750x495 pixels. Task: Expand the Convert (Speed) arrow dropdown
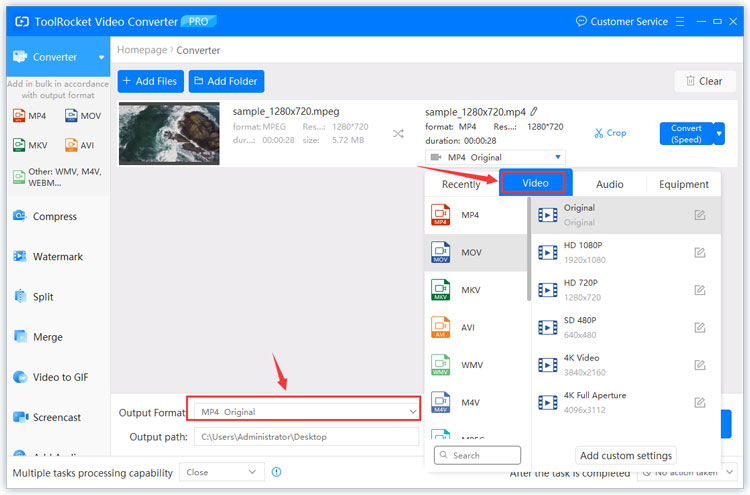[x=719, y=133]
